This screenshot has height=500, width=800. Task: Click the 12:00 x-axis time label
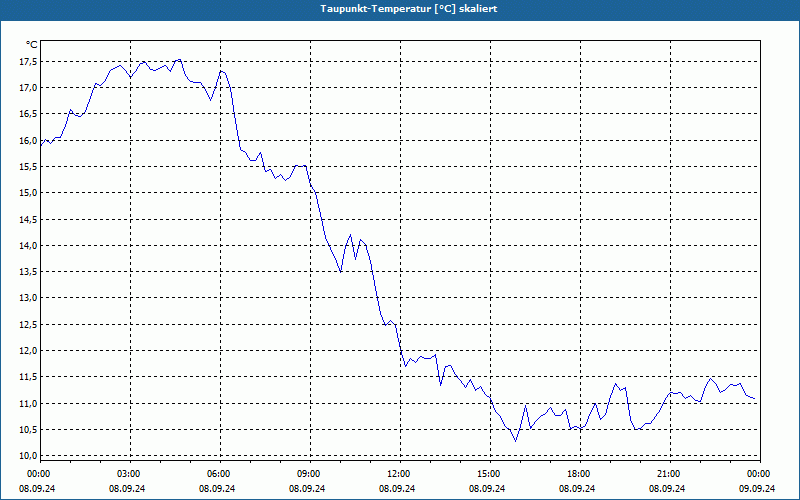click(399, 474)
